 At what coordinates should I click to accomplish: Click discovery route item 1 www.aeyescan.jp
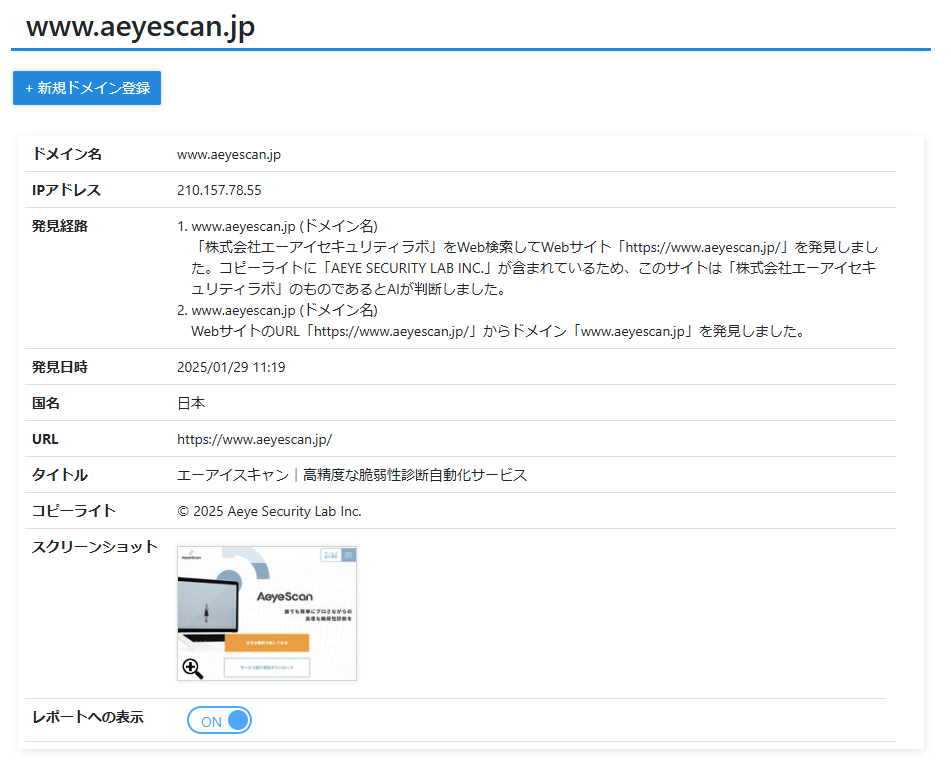coord(284,226)
